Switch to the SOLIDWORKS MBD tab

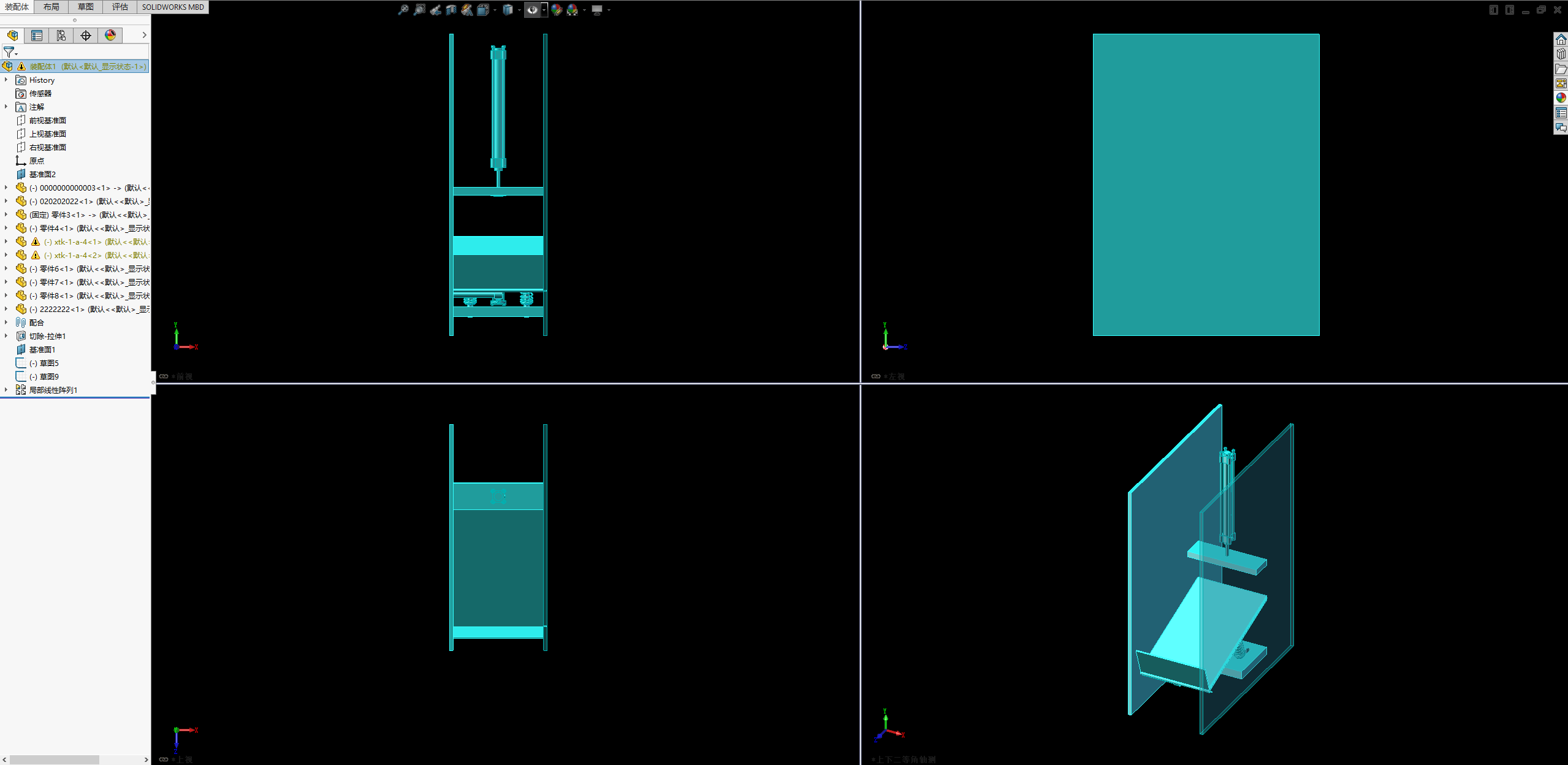point(173,7)
